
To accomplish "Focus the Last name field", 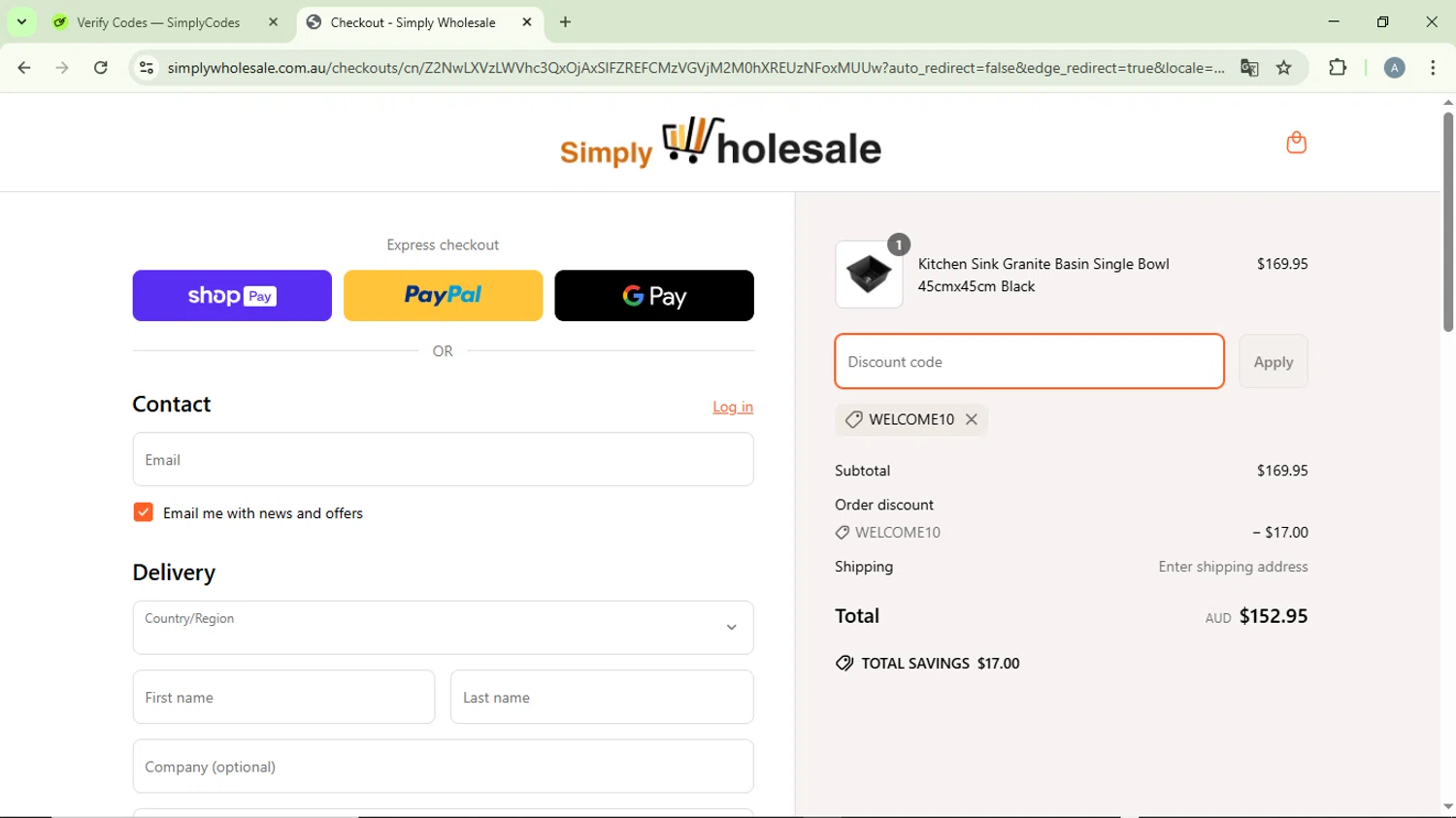I will [x=602, y=697].
